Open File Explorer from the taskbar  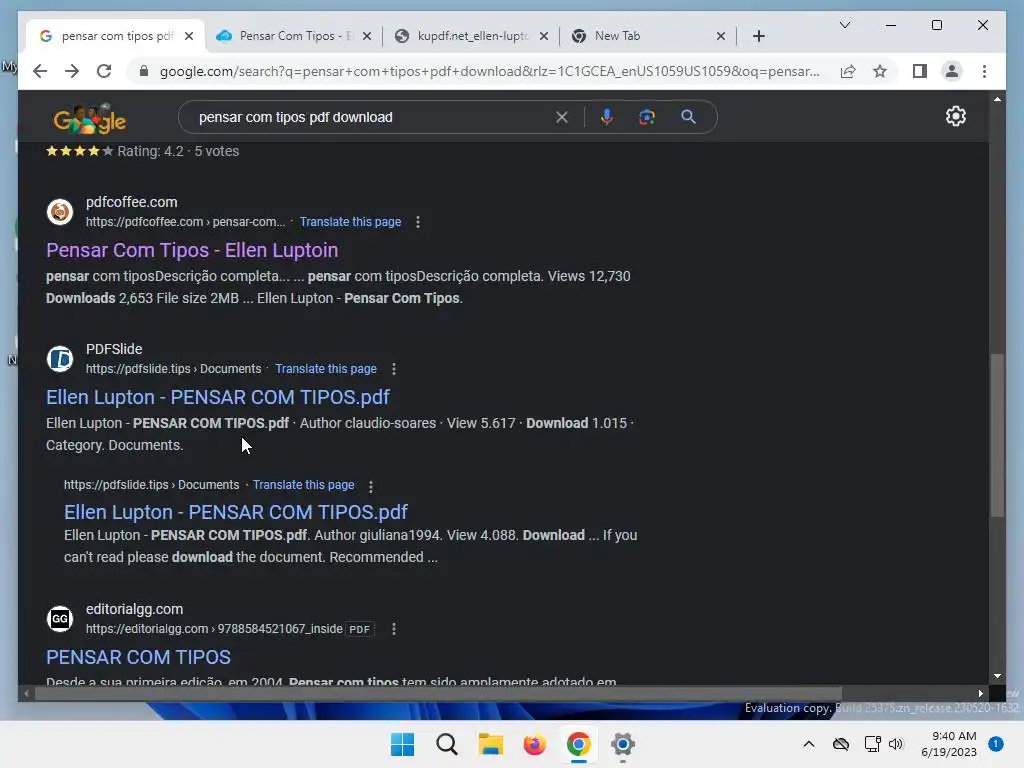click(x=490, y=744)
